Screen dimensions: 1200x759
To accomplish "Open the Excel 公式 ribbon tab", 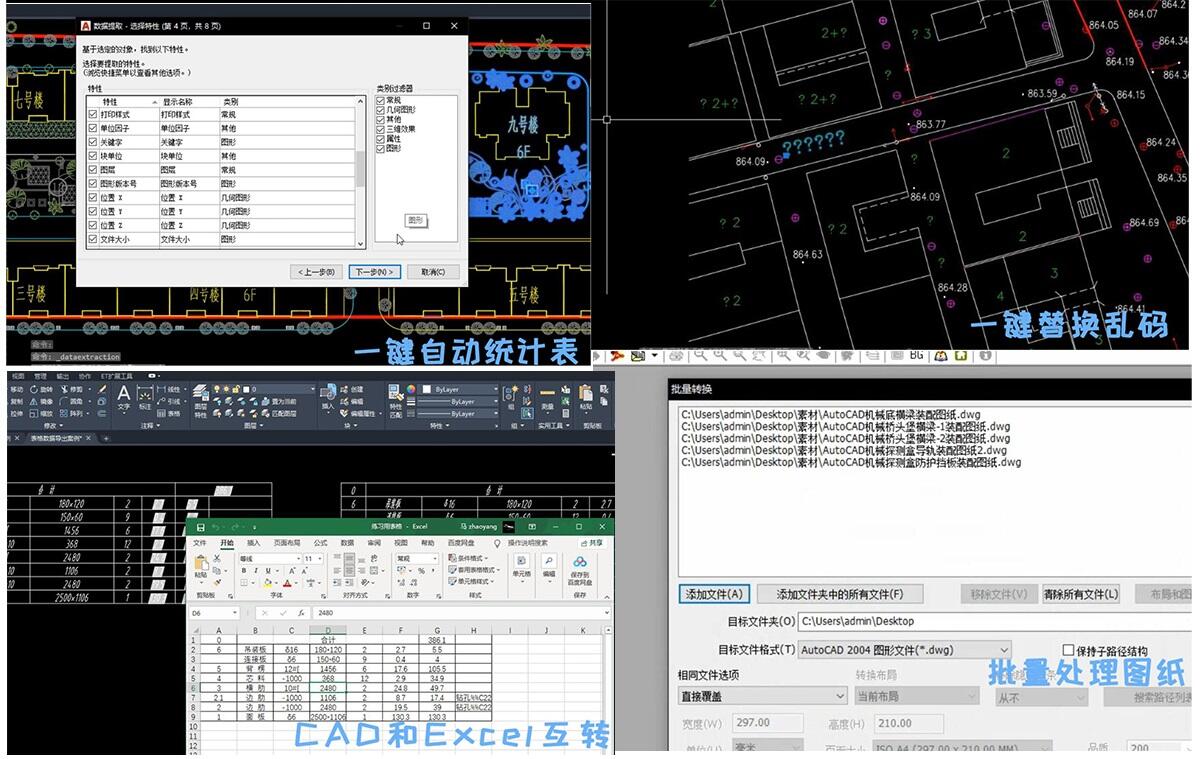I will click(320, 543).
